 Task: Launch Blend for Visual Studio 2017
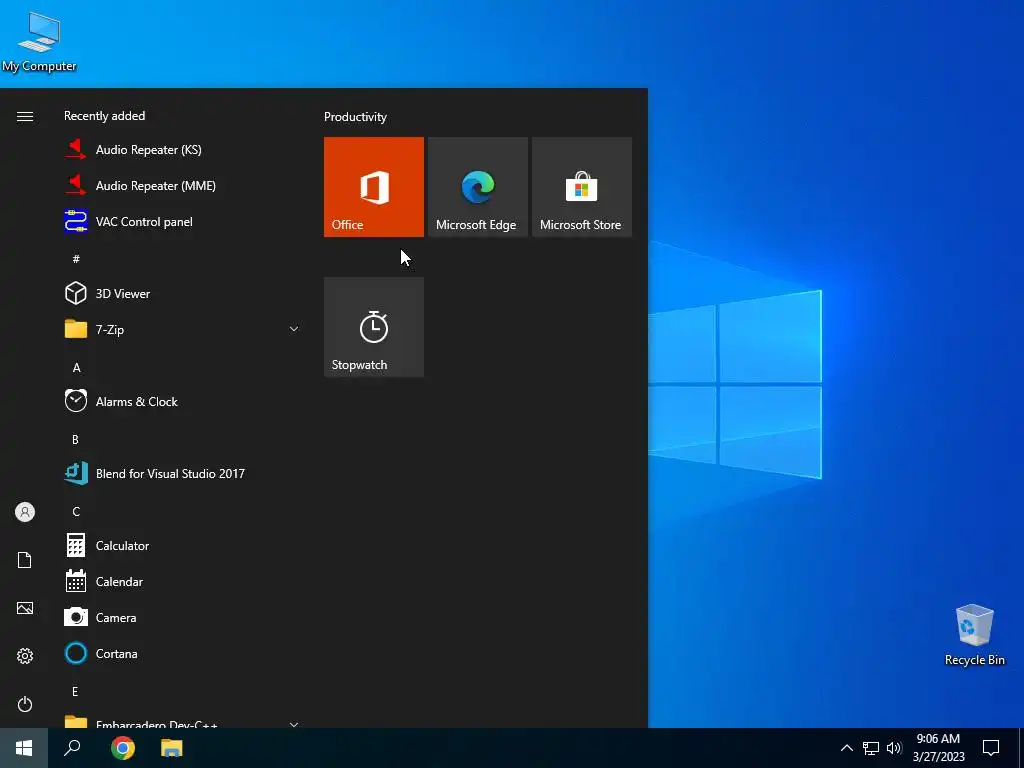tap(183, 473)
